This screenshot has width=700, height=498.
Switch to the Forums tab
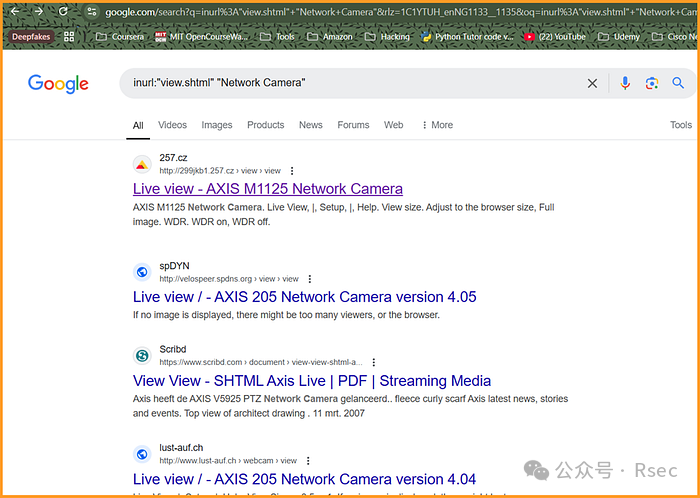353,125
